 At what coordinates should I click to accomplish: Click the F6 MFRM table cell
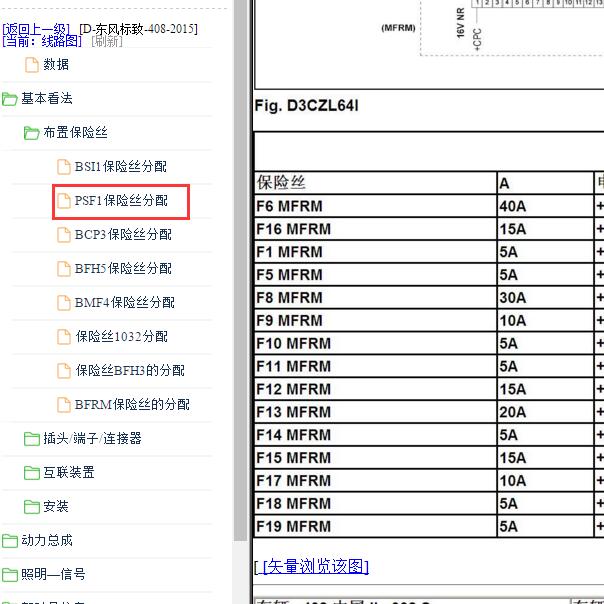pos(376,206)
